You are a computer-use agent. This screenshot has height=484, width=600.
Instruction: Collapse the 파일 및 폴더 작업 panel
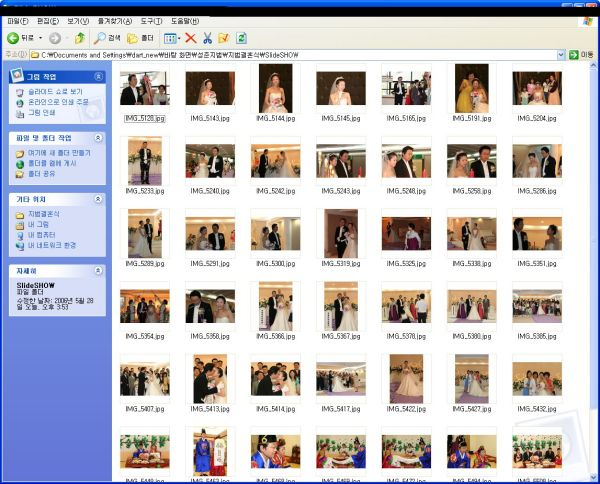tap(98, 137)
